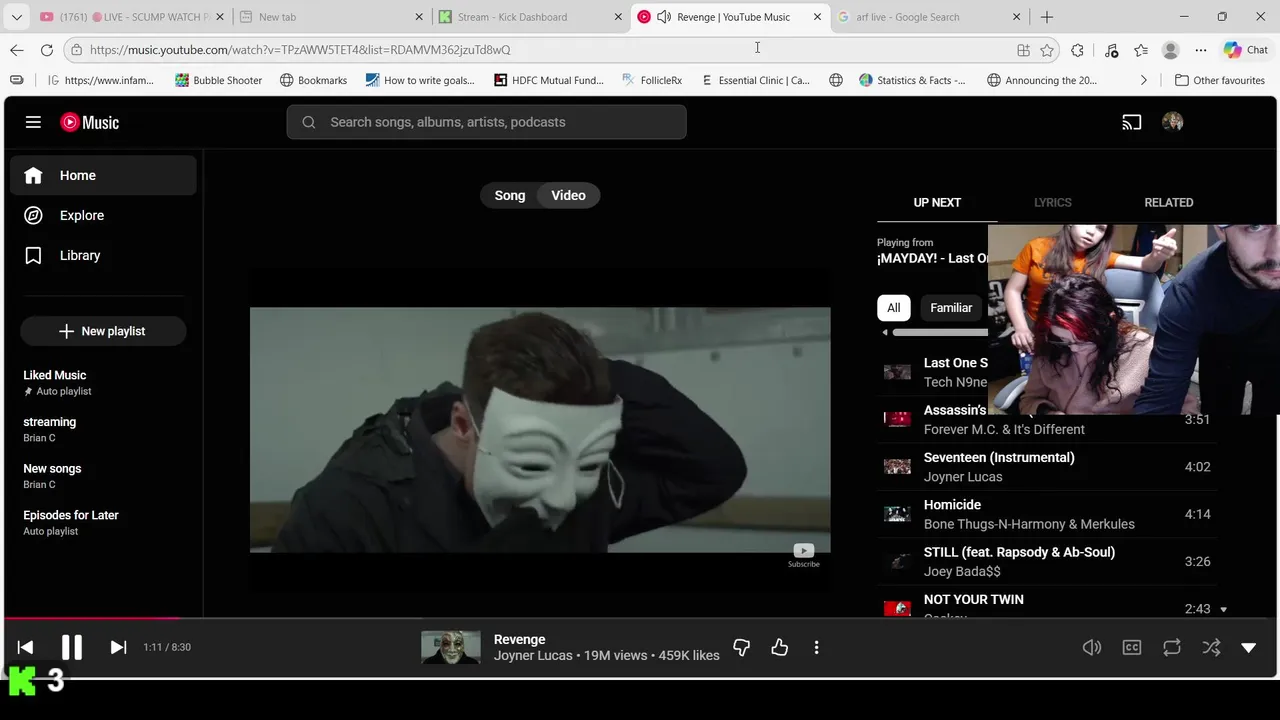Toggle shuffle mode
Viewport: 1280px width, 720px height.
tap(1211, 648)
